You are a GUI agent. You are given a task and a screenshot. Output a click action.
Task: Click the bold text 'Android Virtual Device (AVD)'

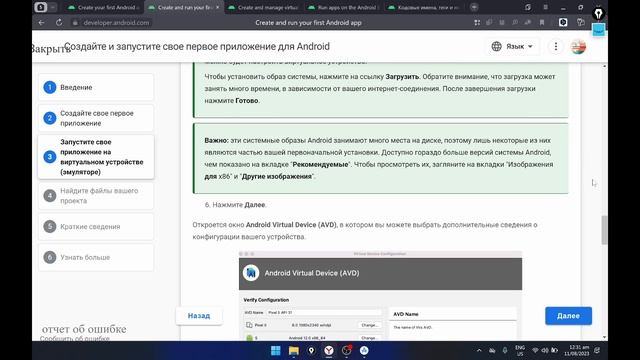coord(291,225)
